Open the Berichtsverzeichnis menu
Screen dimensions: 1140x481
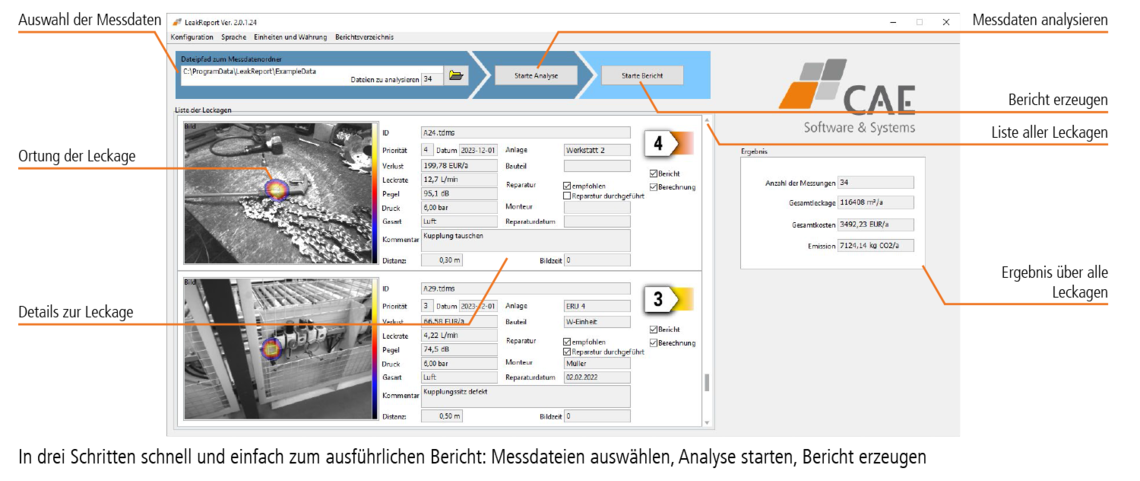(364, 37)
